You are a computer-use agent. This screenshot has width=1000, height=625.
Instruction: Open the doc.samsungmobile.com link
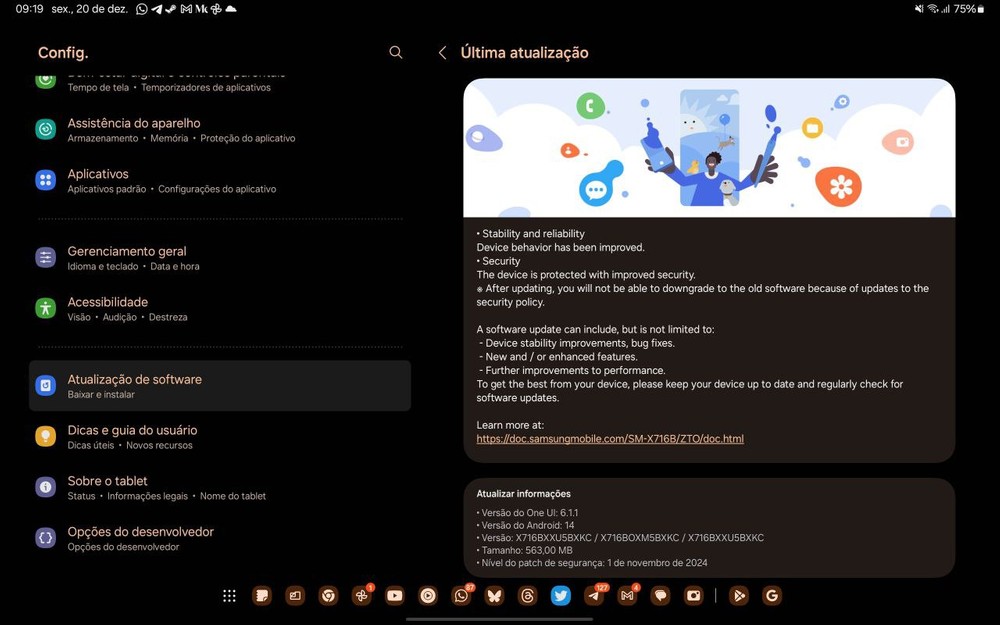point(610,439)
